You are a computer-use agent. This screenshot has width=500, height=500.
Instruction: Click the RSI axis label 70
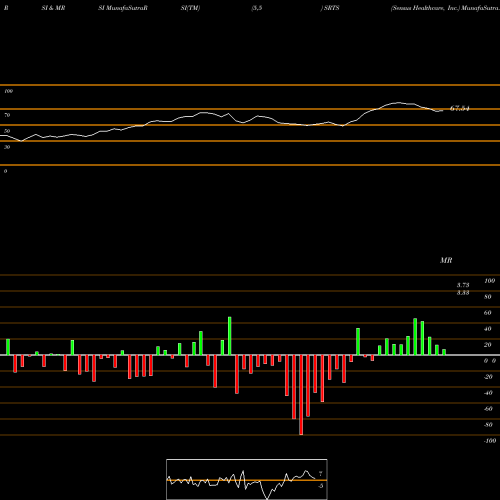7,115
